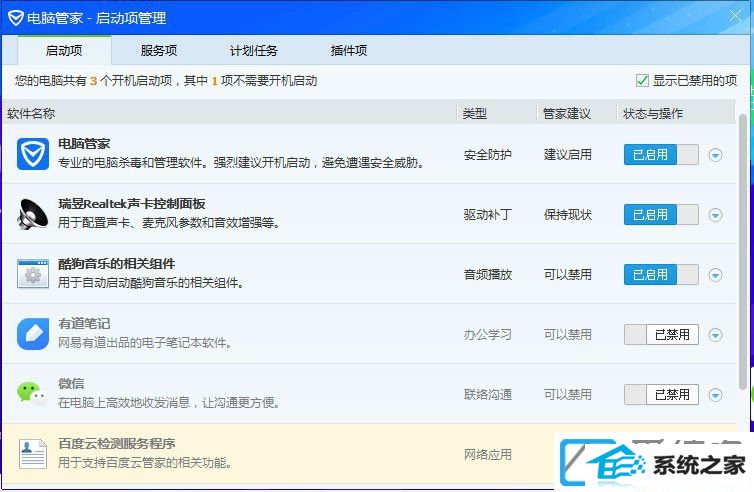This screenshot has height=492, width=754.
Task: Close the 启动项管理 window
Action: click(x=735, y=16)
